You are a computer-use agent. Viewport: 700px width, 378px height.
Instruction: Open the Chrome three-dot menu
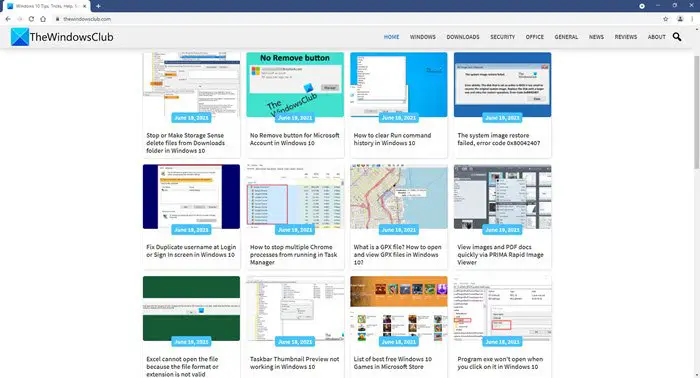[693, 19]
